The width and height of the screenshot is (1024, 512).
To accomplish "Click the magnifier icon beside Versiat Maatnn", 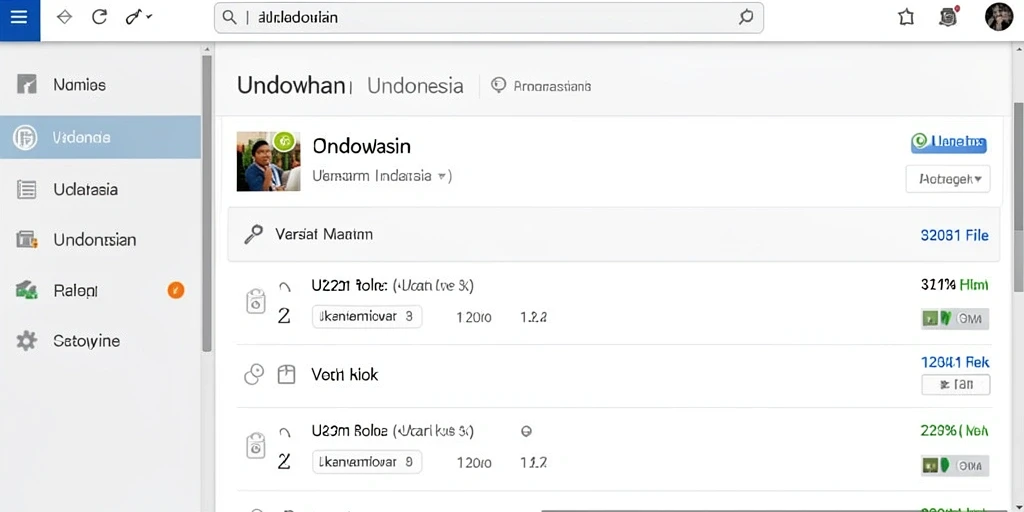I will pyautogui.click(x=253, y=234).
